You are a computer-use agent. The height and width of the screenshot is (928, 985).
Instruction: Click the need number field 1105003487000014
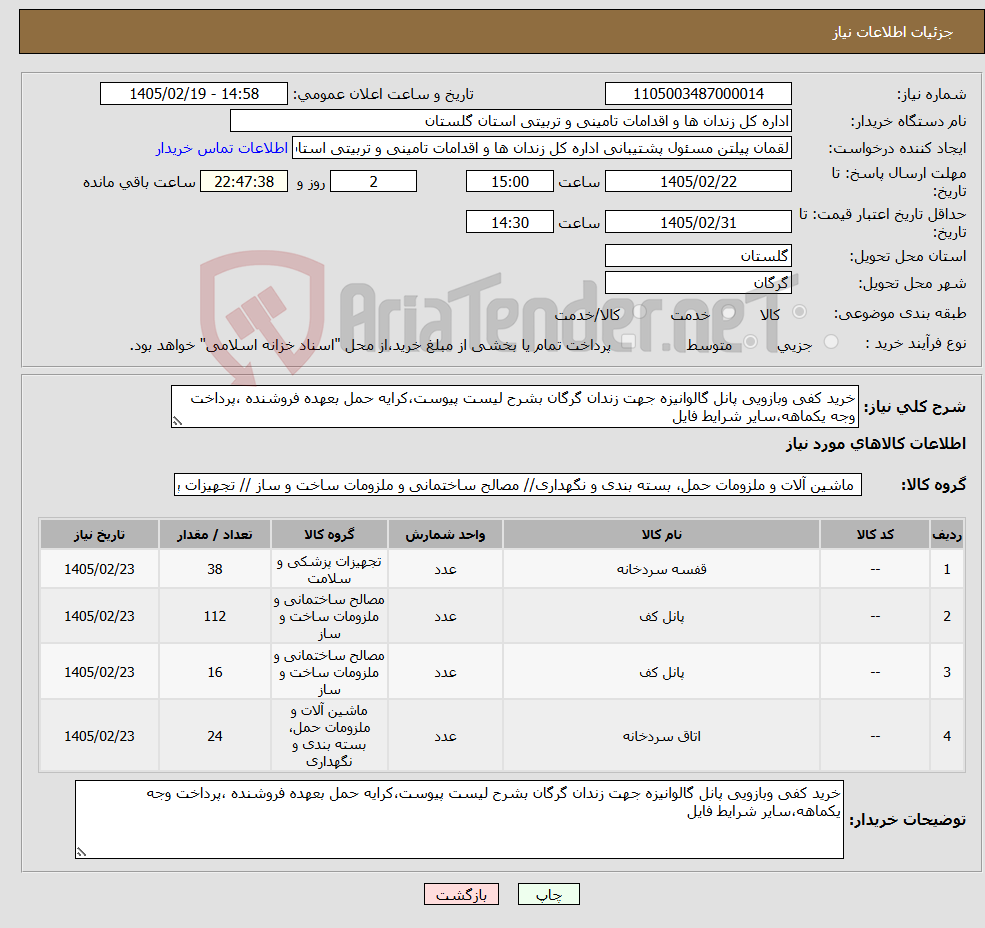point(698,94)
